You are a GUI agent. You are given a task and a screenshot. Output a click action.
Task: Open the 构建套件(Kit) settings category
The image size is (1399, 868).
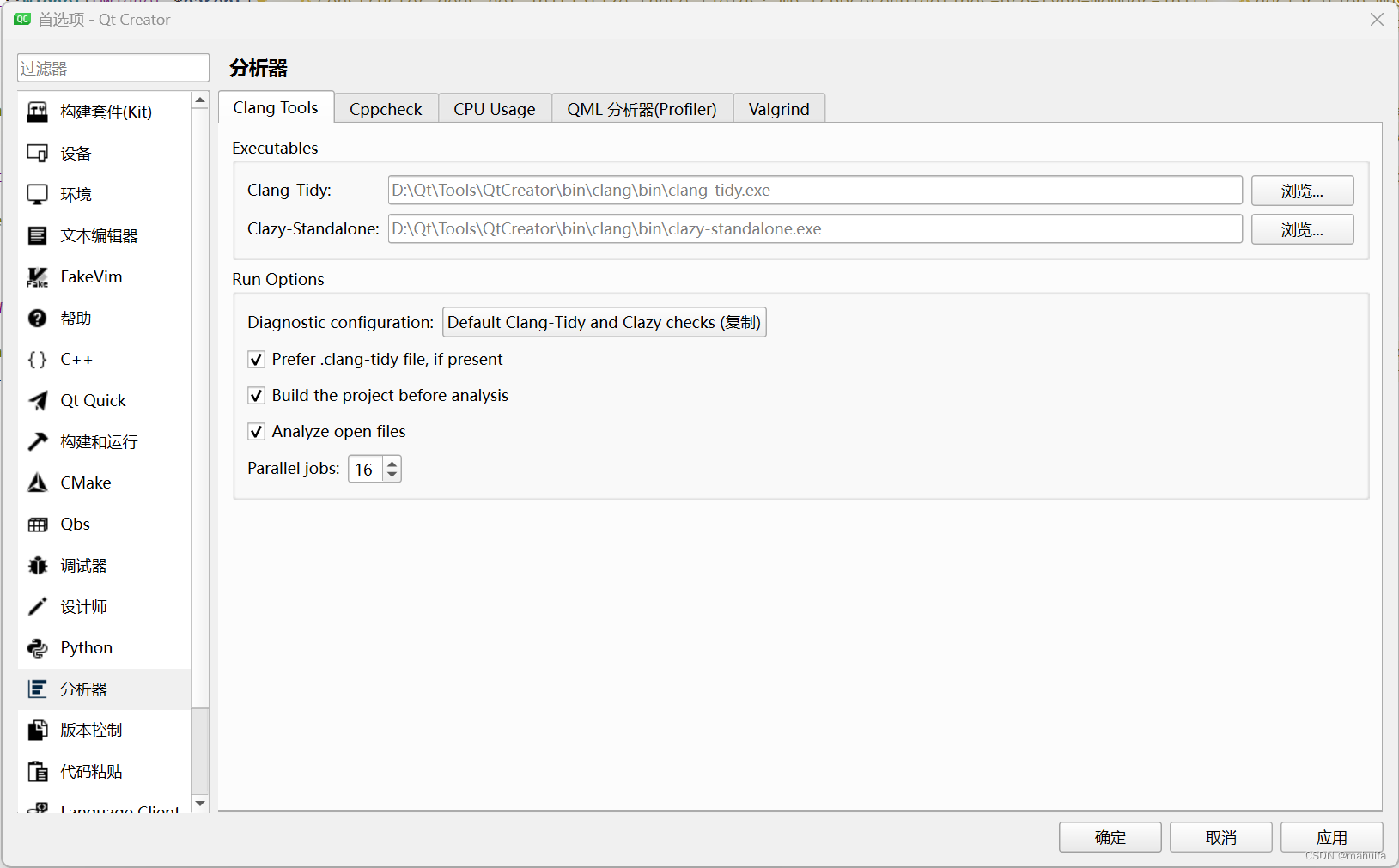click(x=104, y=112)
